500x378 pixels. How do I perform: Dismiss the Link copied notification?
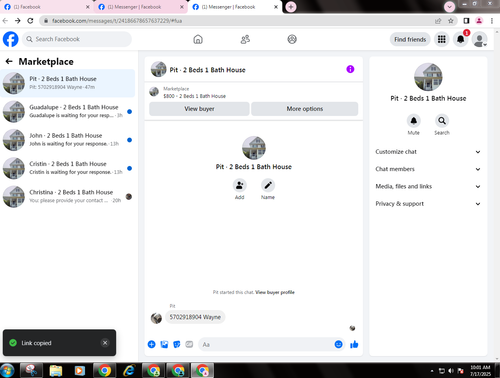[105, 343]
